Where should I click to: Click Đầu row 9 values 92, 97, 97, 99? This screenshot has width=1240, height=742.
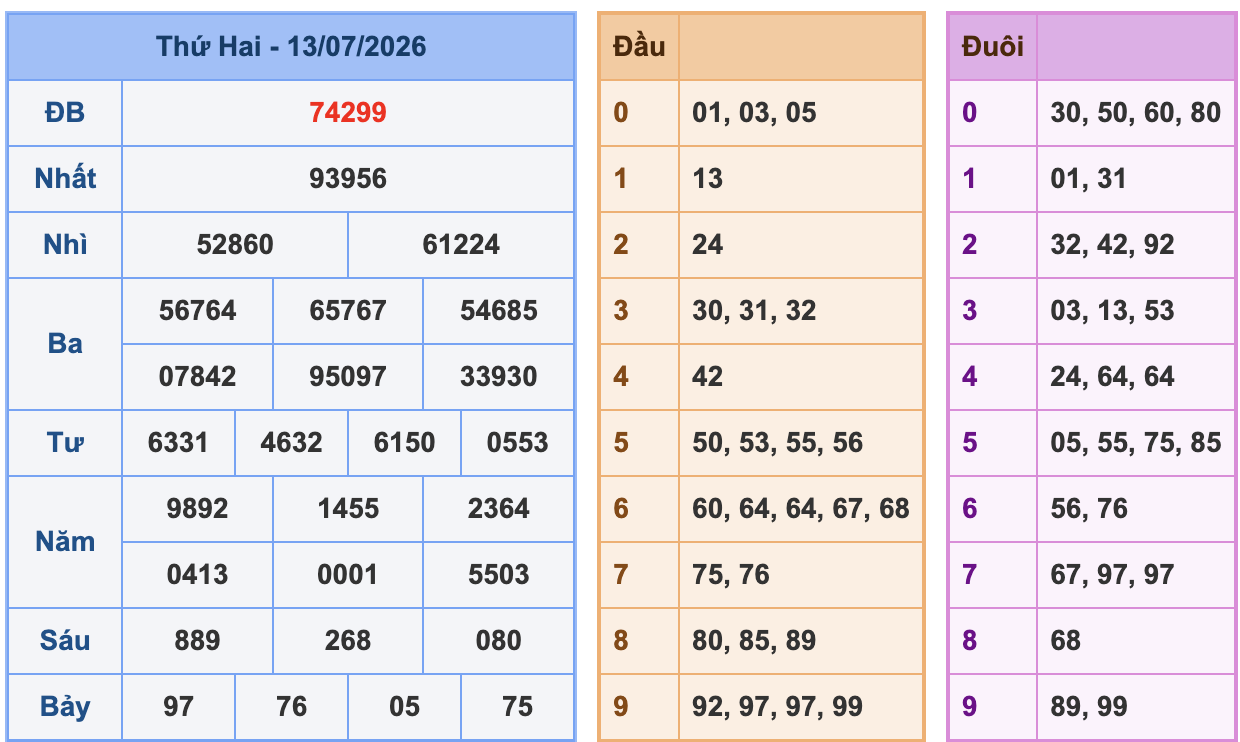coord(777,707)
